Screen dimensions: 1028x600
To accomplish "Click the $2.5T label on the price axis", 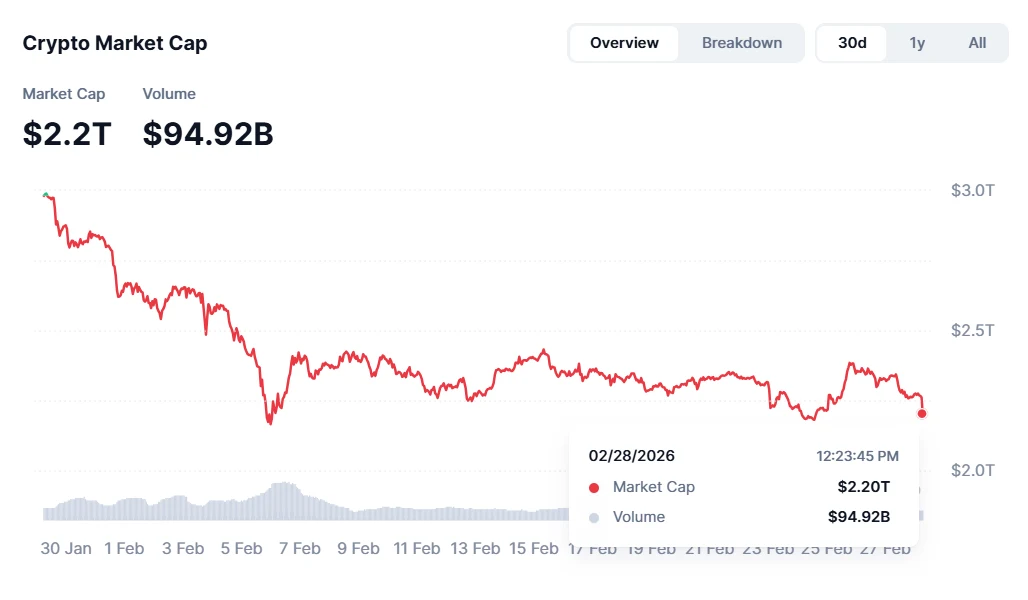I will (x=972, y=330).
